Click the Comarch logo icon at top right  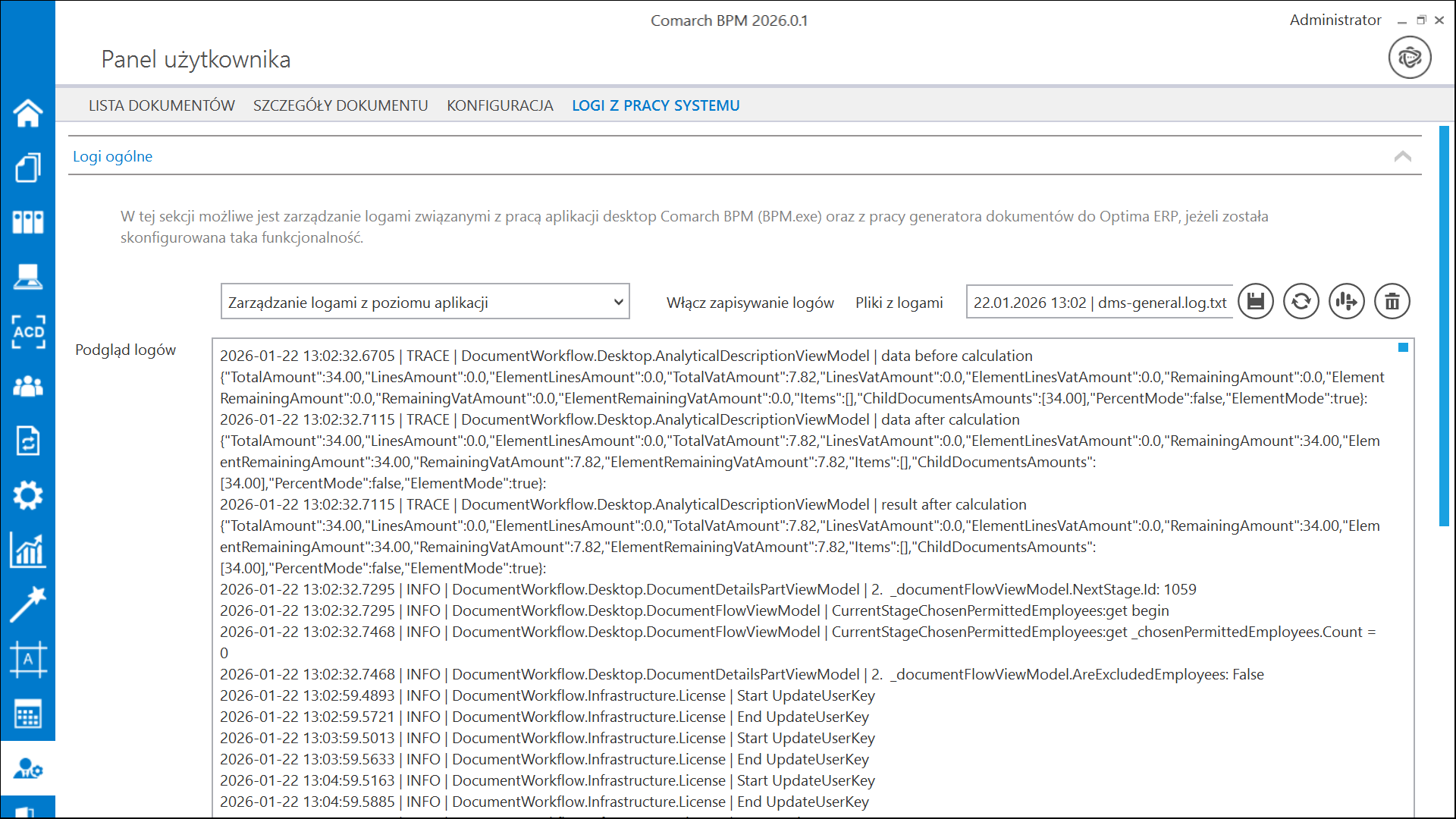click(x=1410, y=58)
